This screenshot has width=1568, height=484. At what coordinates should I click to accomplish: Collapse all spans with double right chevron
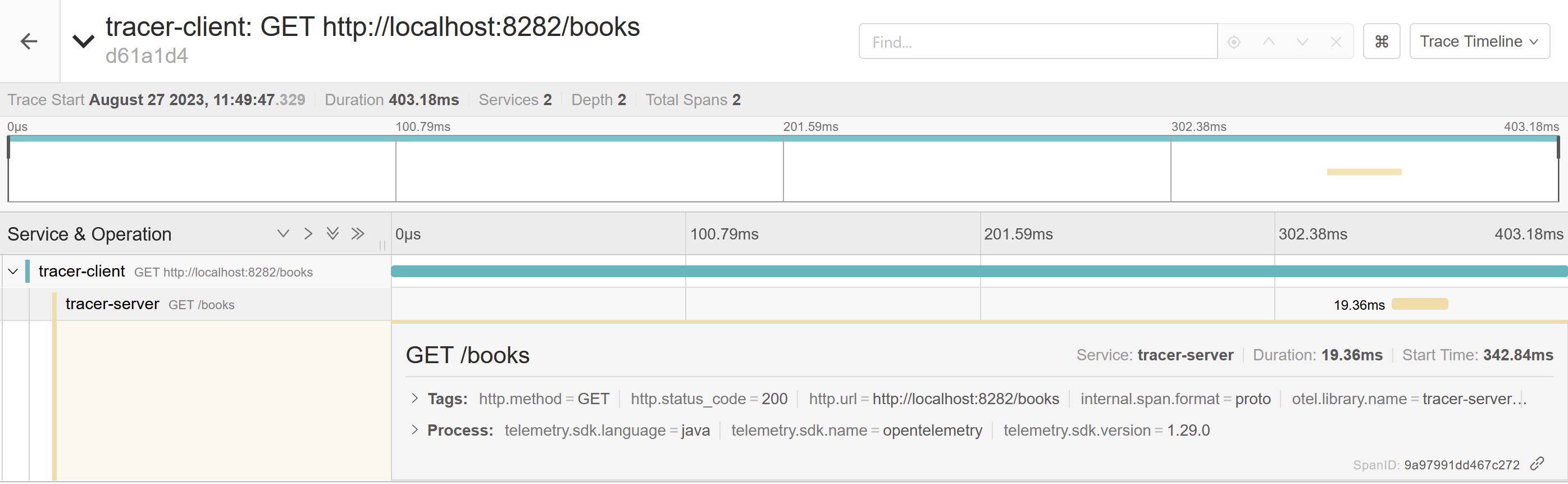point(358,233)
